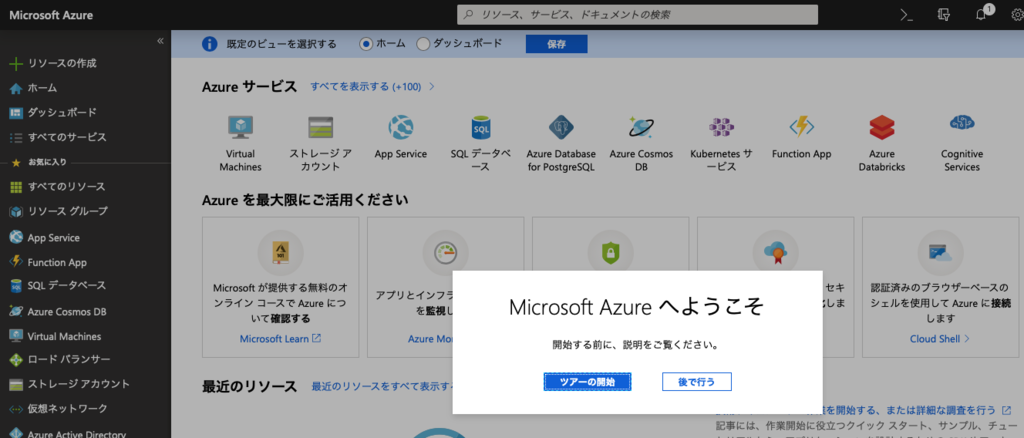Open the Cloud Shell card link
The width and height of the screenshot is (1024, 438).
(940, 339)
